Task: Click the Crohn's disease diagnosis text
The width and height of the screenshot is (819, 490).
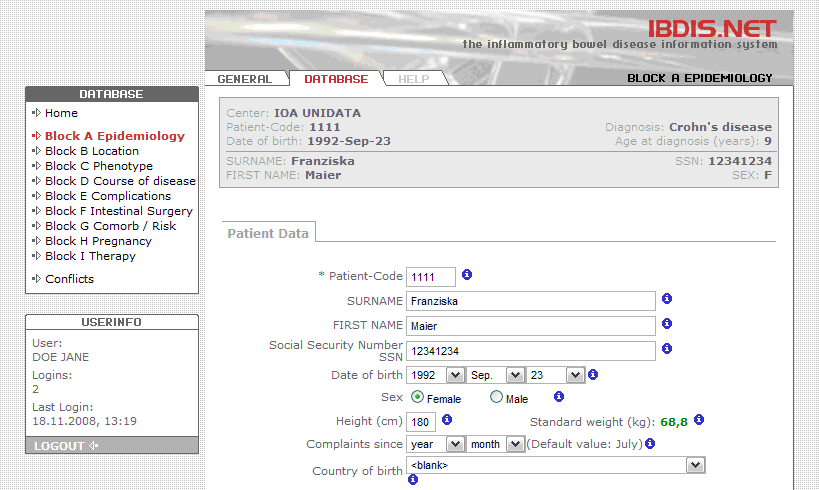Action: click(x=720, y=127)
